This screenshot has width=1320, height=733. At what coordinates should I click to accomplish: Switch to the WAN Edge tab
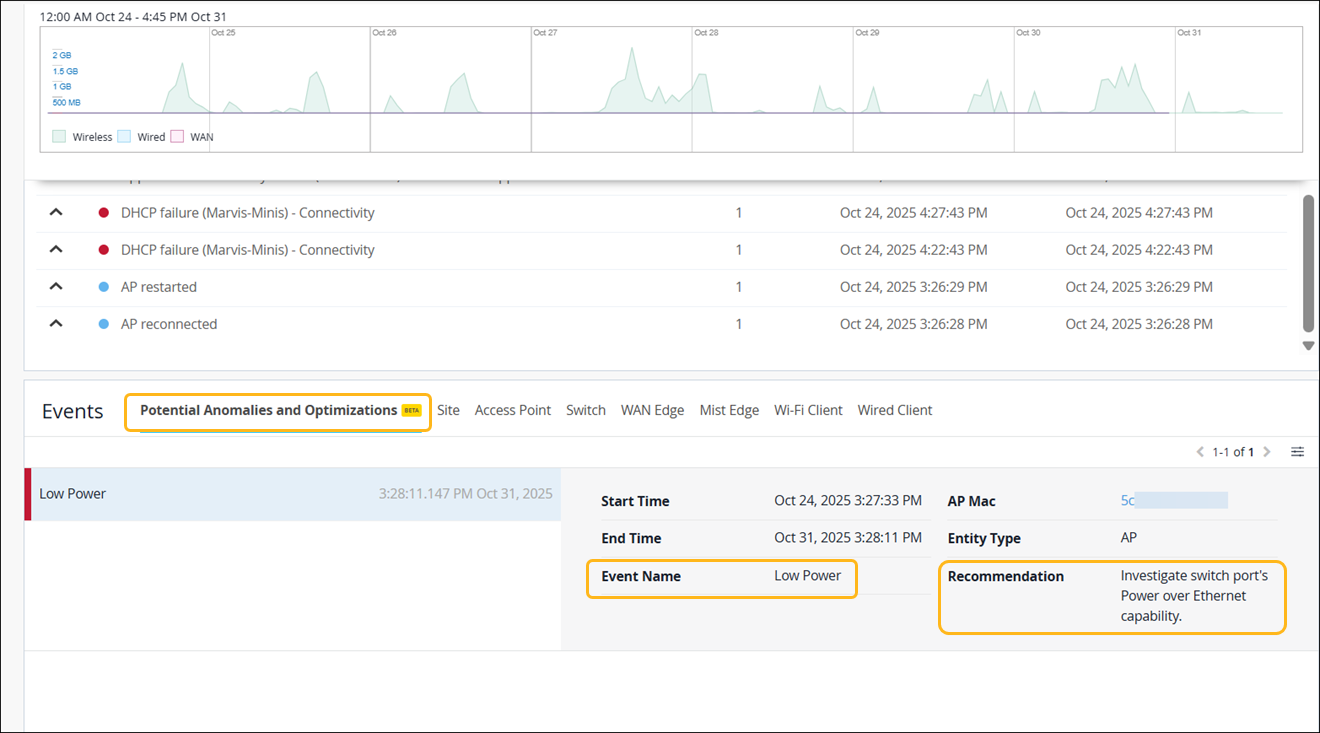[x=652, y=410]
